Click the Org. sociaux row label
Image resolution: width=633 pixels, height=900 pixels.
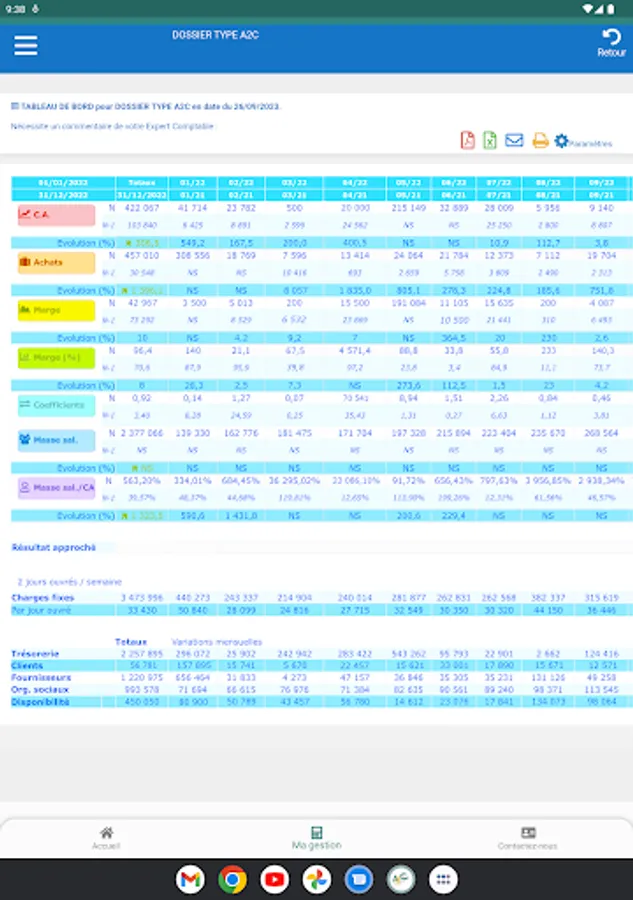coord(40,690)
